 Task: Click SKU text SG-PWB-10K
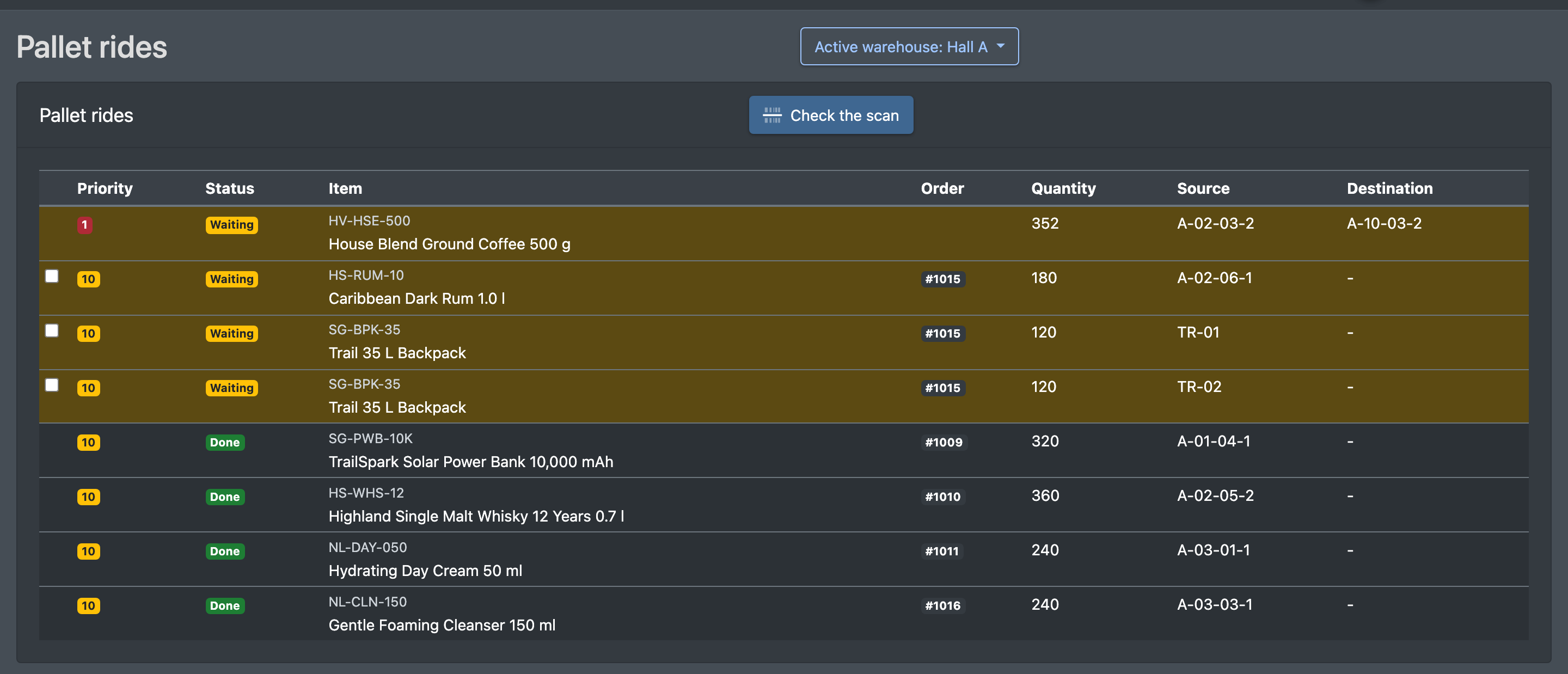(x=370, y=438)
